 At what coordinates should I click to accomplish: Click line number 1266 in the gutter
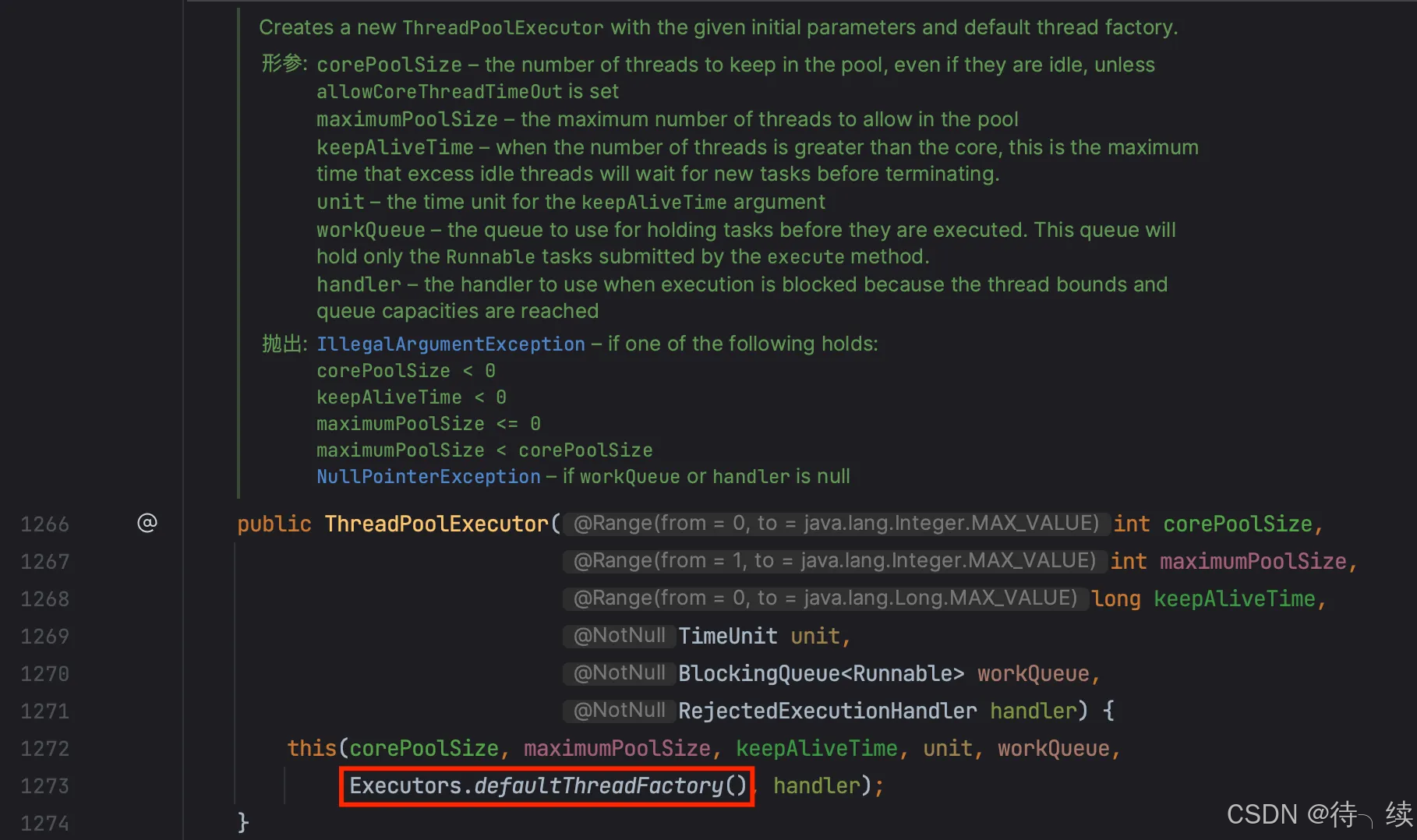click(44, 524)
